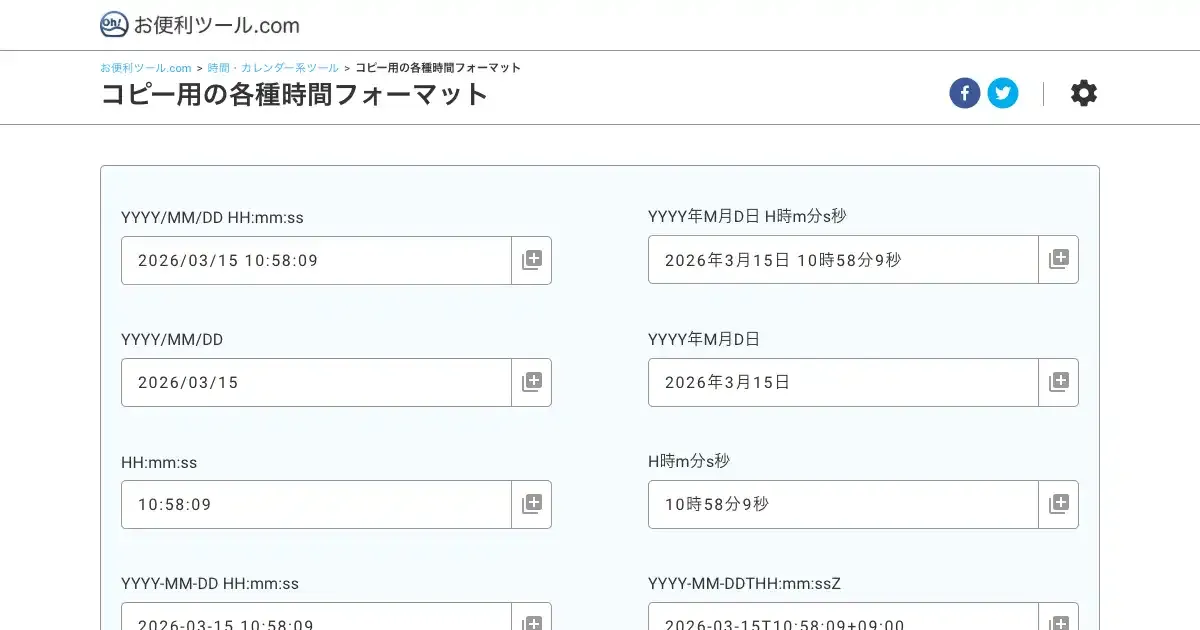1200x630 pixels.
Task: Click the field showing 2026年3月15日
Action: coord(843,382)
